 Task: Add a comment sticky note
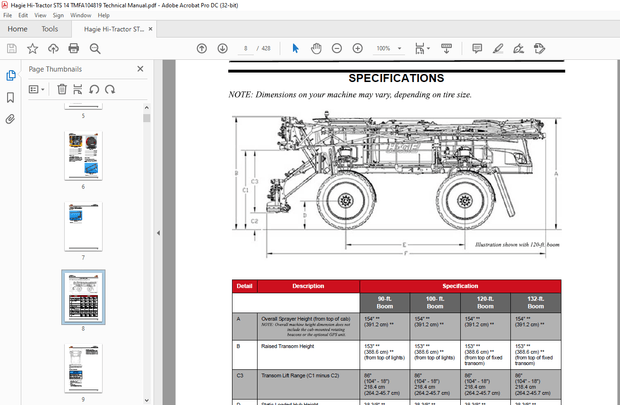point(477,48)
